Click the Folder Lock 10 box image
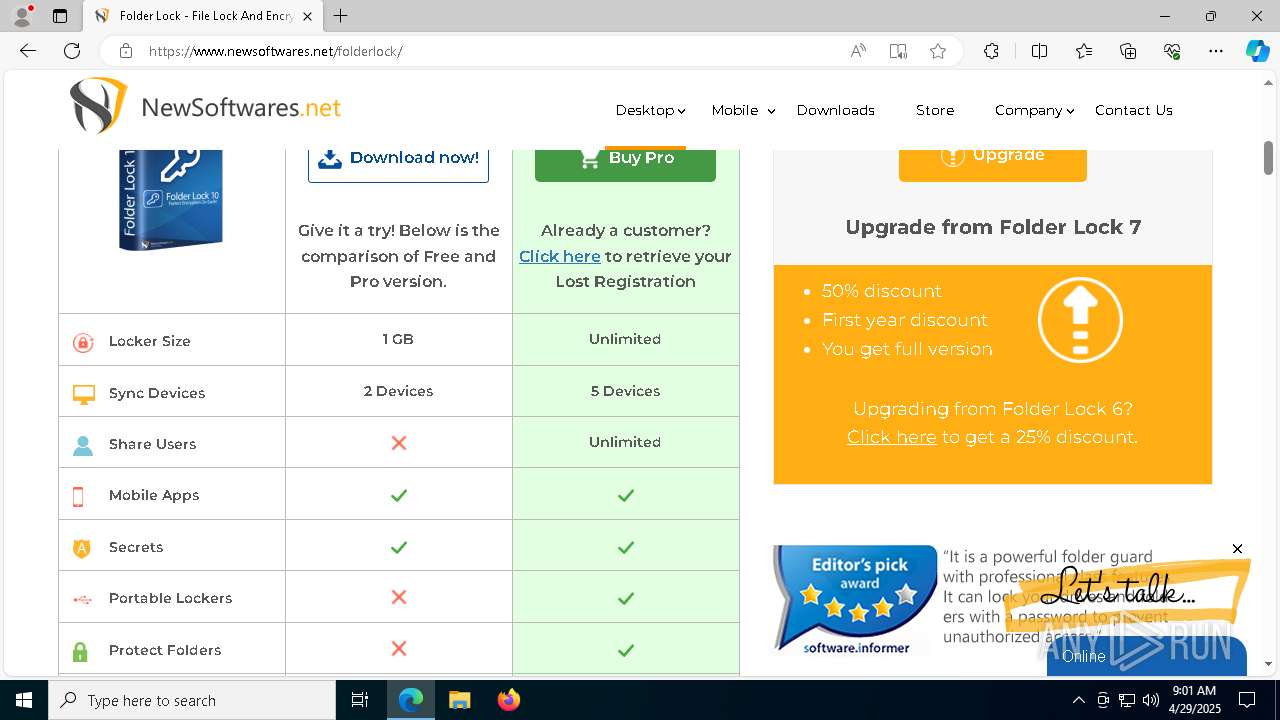 coord(171,199)
